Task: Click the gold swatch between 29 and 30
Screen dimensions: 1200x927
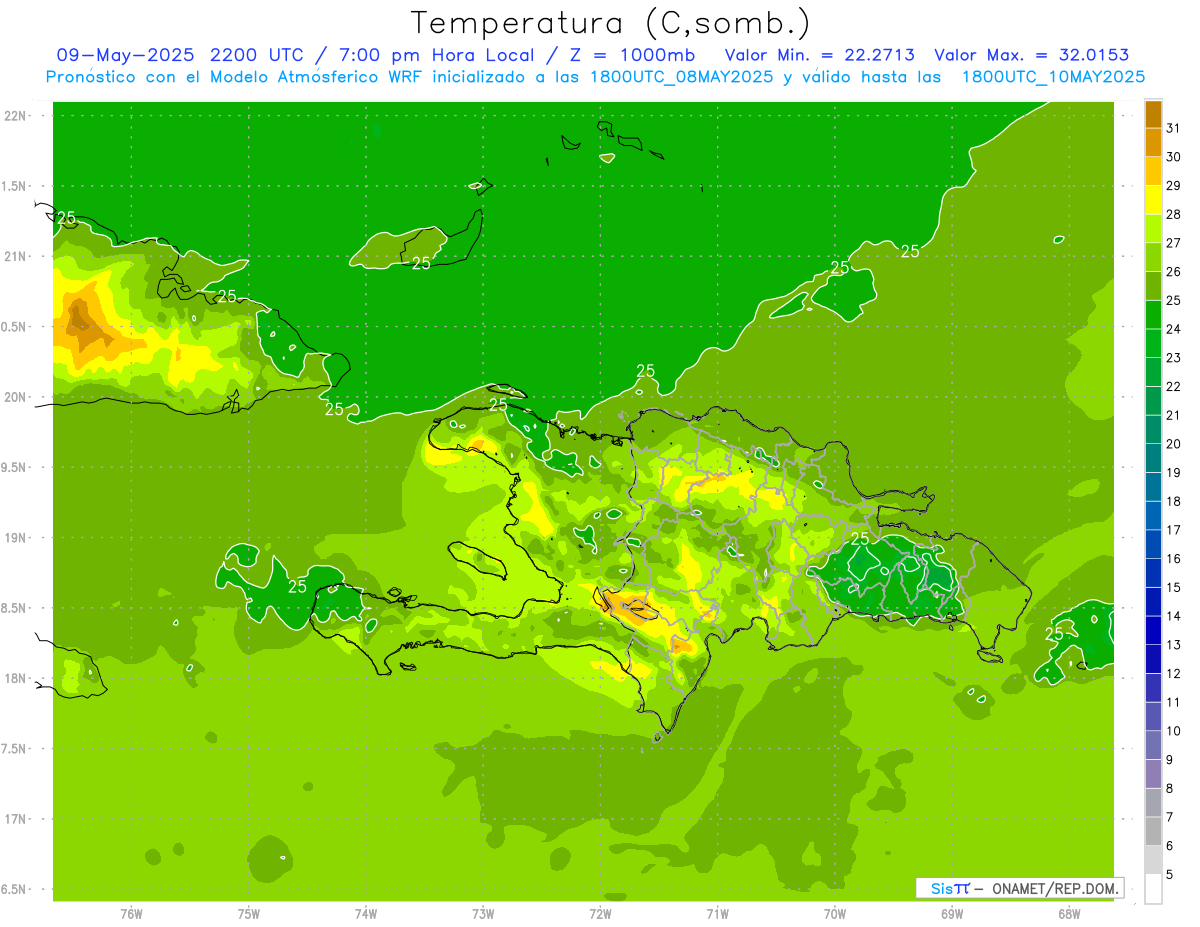Action: point(1153,171)
